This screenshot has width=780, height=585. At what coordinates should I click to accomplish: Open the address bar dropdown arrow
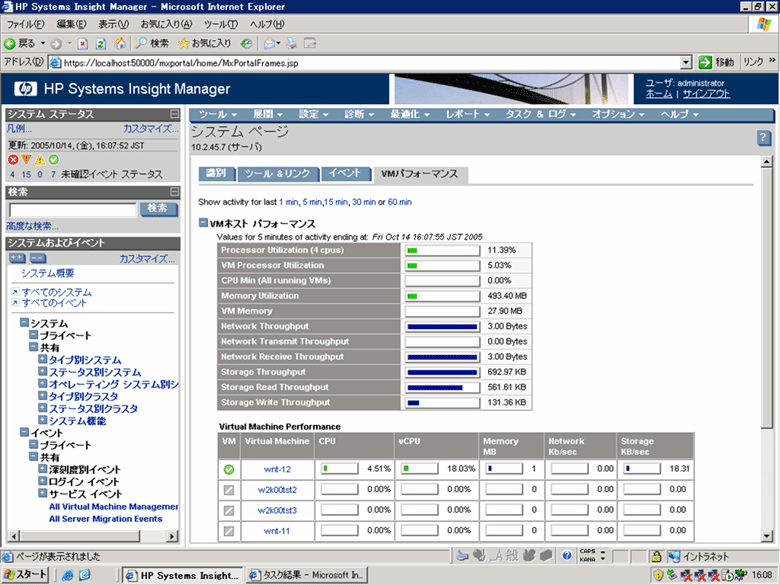[686, 63]
